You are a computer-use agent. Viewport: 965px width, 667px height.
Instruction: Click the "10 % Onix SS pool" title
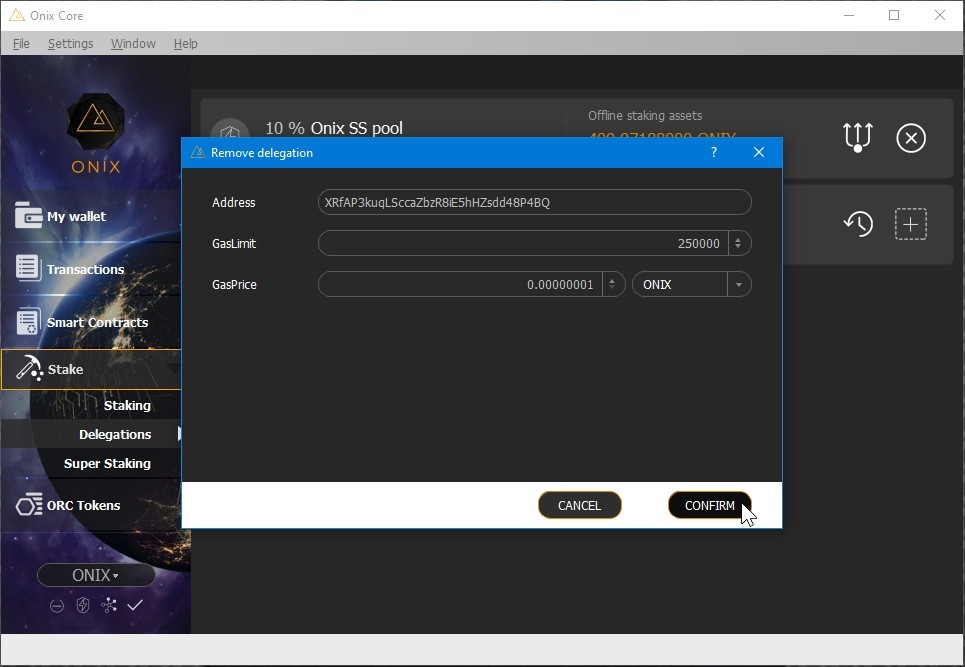[334, 128]
